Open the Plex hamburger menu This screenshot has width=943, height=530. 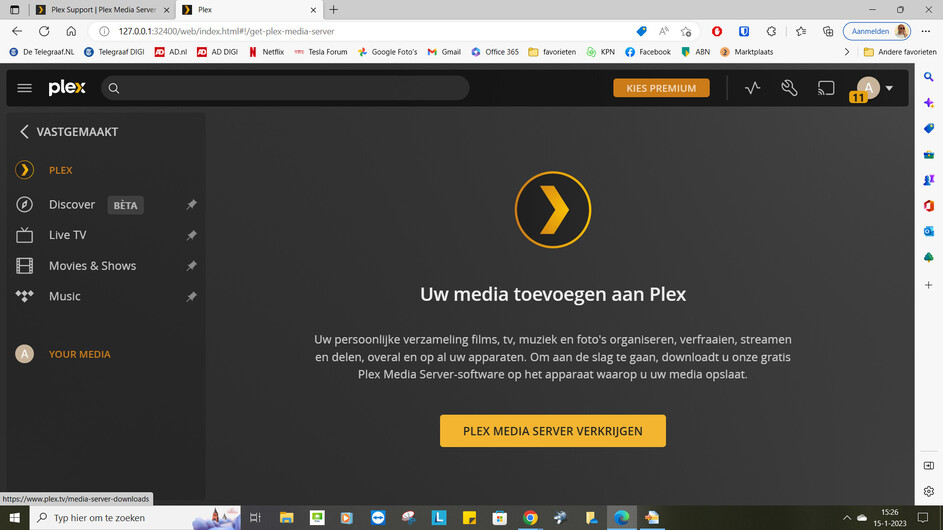(24, 88)
